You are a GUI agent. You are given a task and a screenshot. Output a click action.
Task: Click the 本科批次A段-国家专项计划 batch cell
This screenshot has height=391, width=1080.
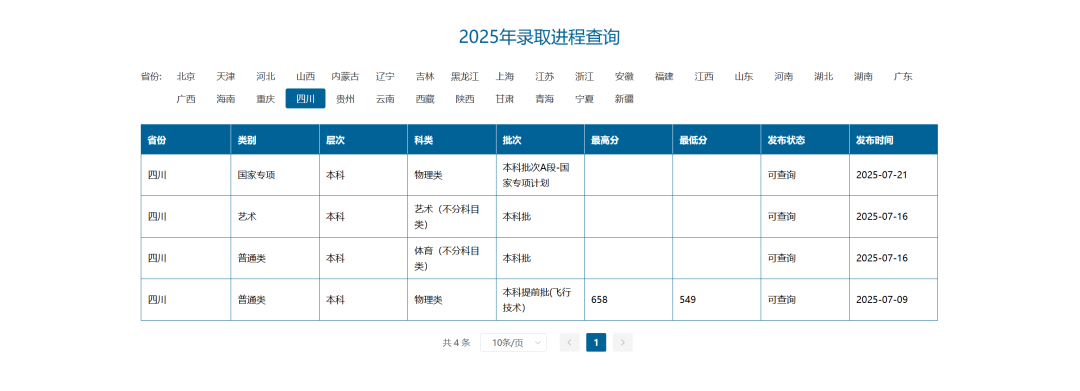(540, 175)
